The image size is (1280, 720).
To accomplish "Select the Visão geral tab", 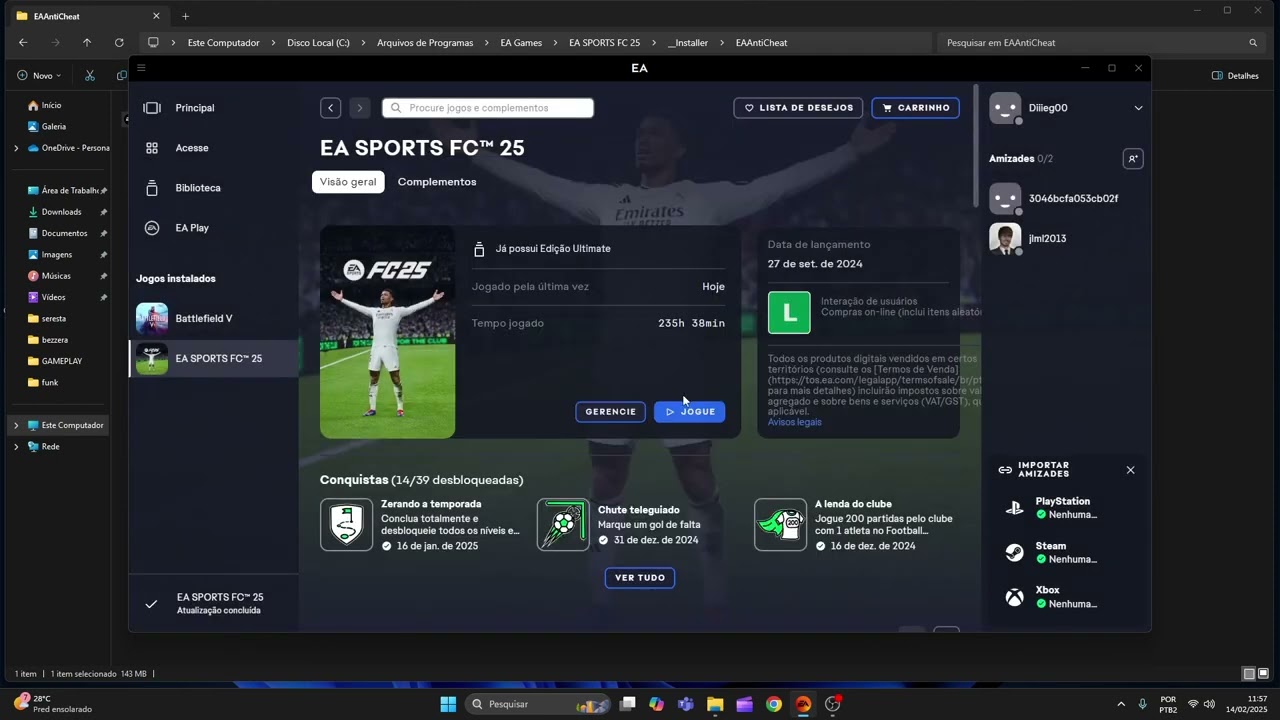I will [x=348, y=182].
